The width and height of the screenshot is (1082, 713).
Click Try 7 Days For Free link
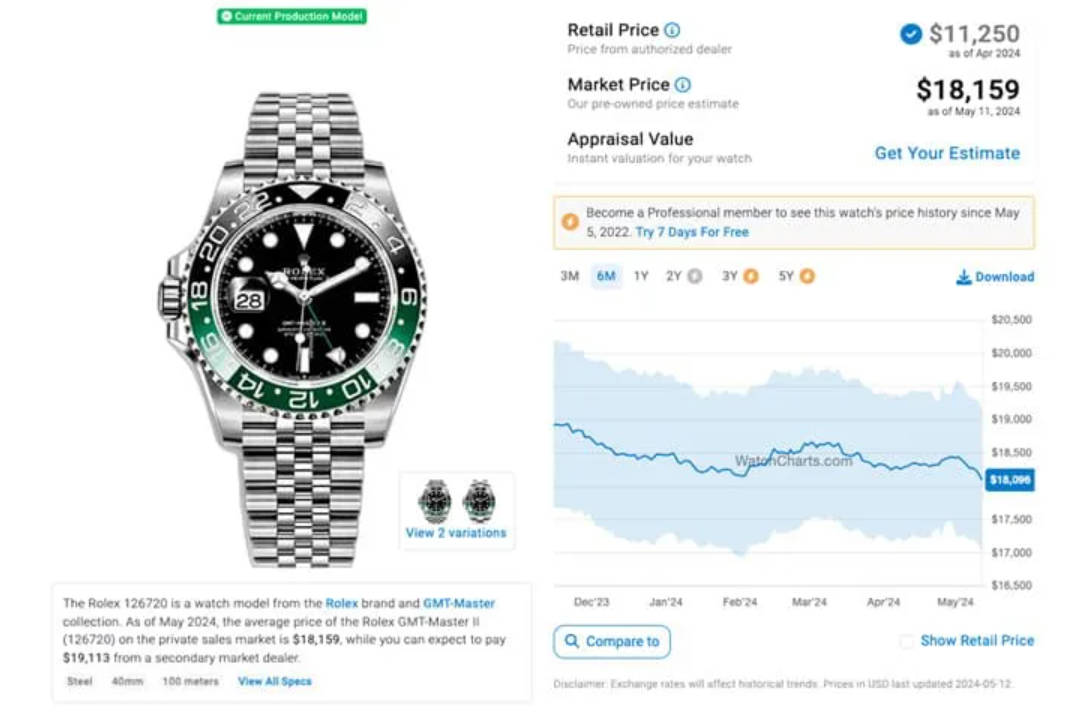coord(692,232)
